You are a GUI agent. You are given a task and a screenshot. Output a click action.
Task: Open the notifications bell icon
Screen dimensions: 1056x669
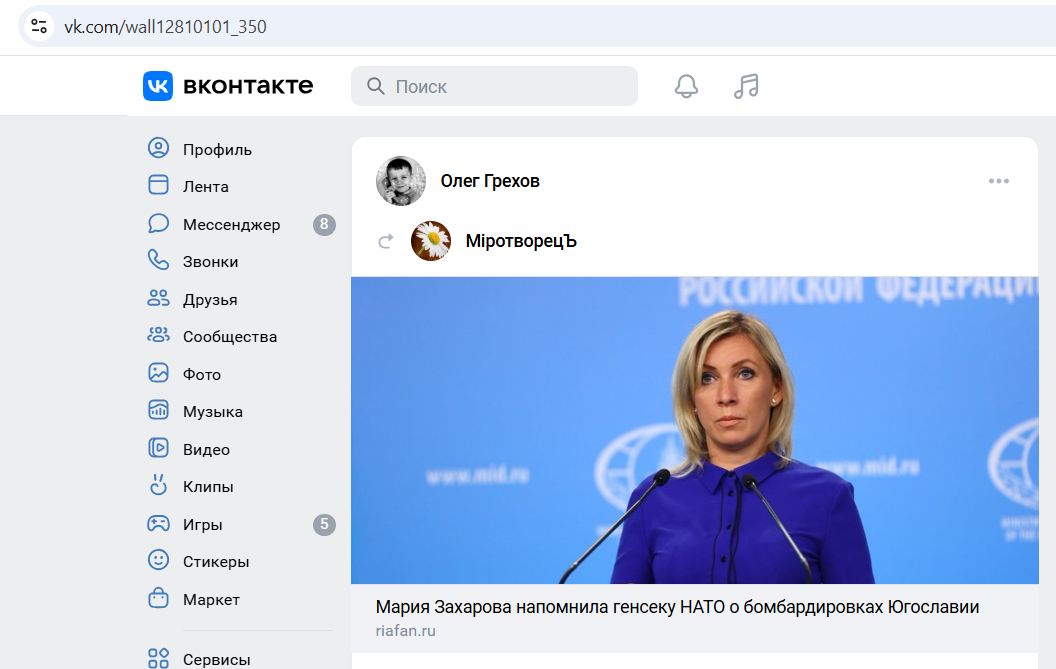(x=686, y=86)
